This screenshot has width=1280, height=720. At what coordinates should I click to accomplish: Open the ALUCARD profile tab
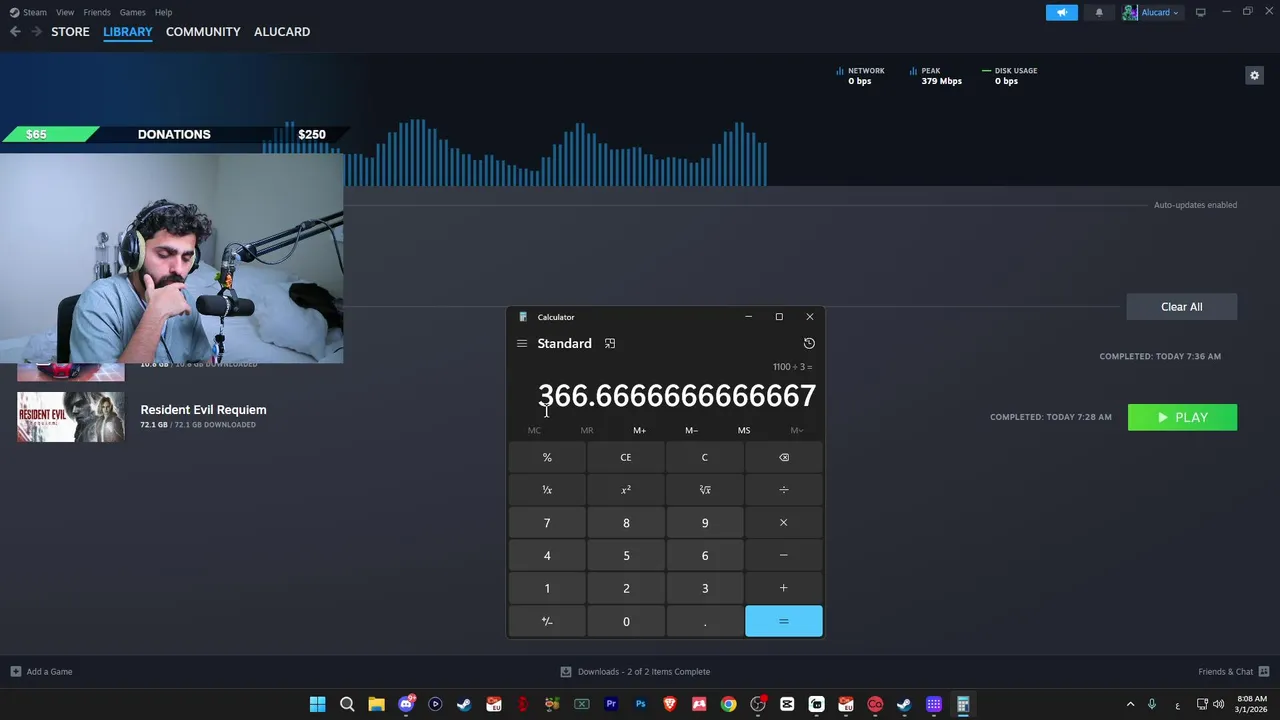point(282,32)
